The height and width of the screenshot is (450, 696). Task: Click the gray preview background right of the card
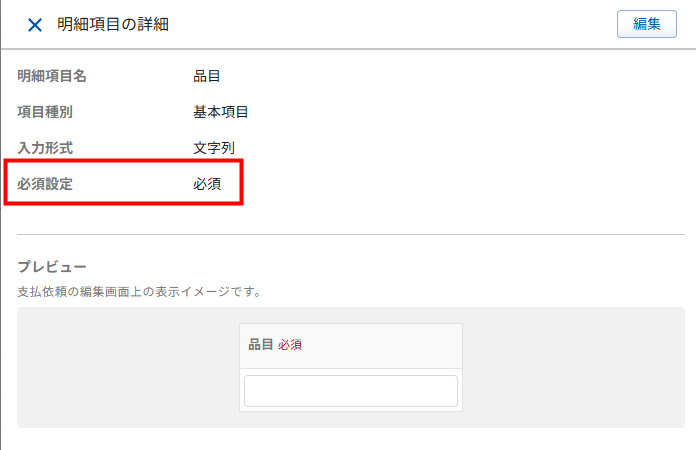[573, 367]
